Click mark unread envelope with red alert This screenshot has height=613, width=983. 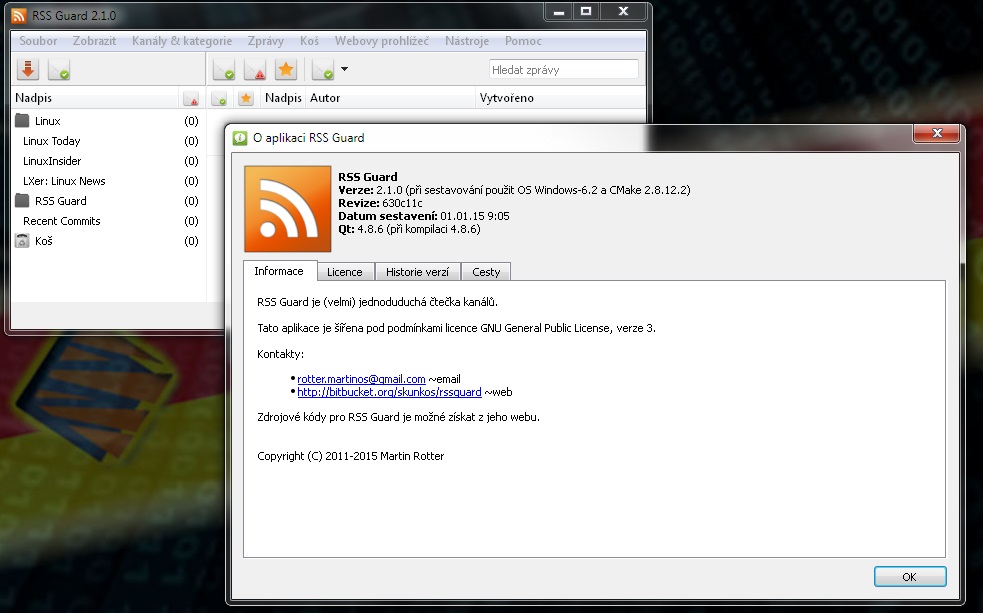255,70
